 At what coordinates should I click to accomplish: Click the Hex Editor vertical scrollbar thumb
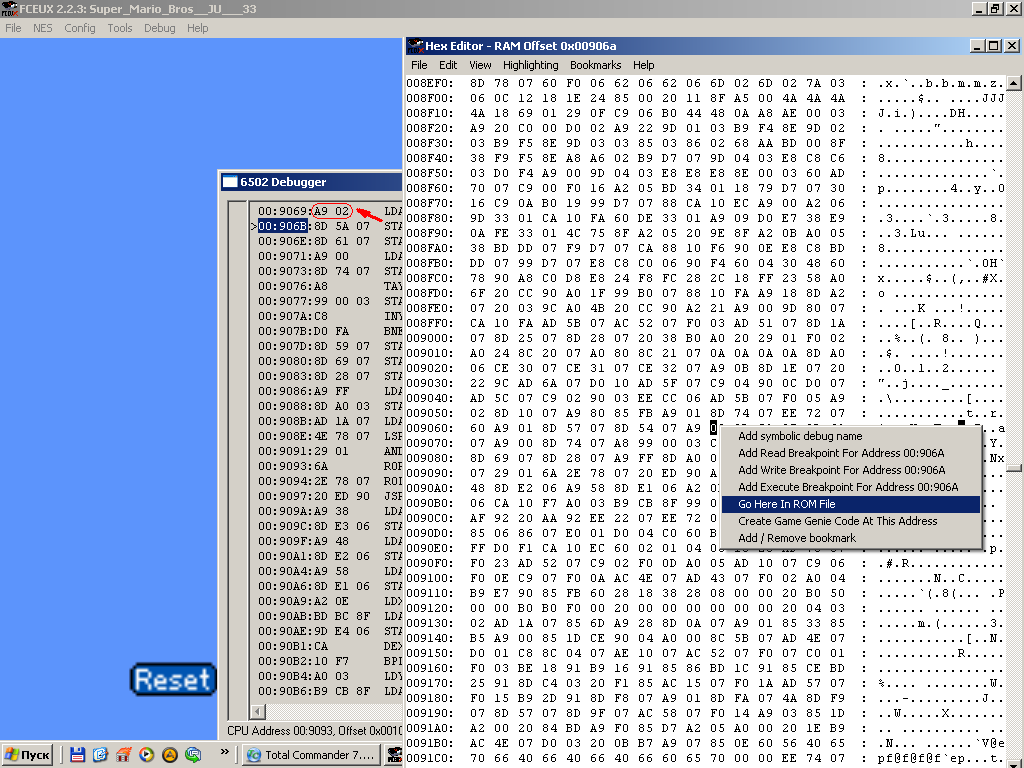pos(1013,468)
